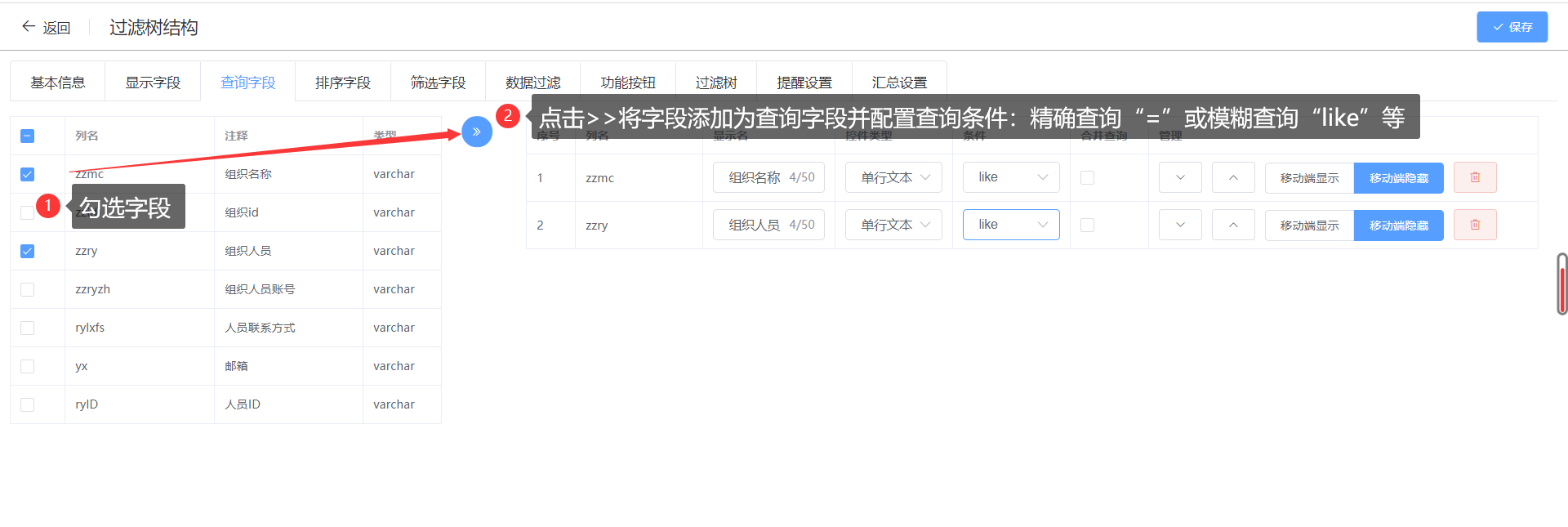Open the 筛选字段 tab

pos(438,83)
